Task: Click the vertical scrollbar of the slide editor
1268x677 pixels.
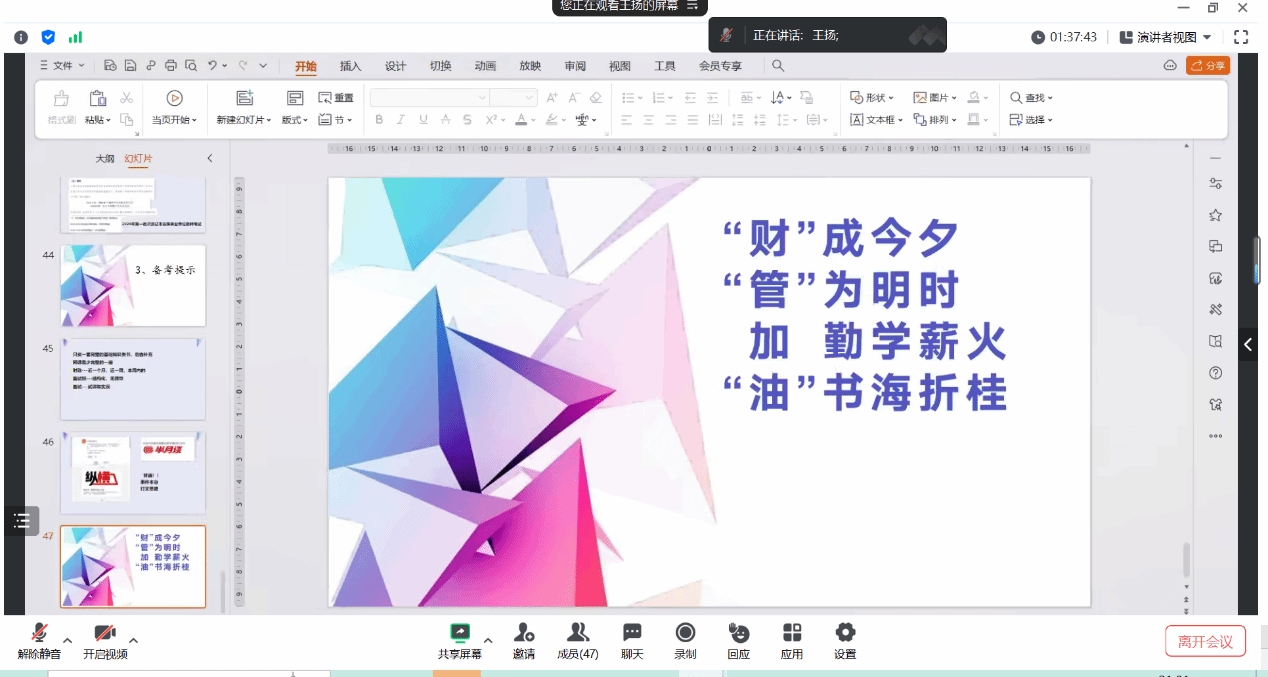Action: tap(1187, 560)
